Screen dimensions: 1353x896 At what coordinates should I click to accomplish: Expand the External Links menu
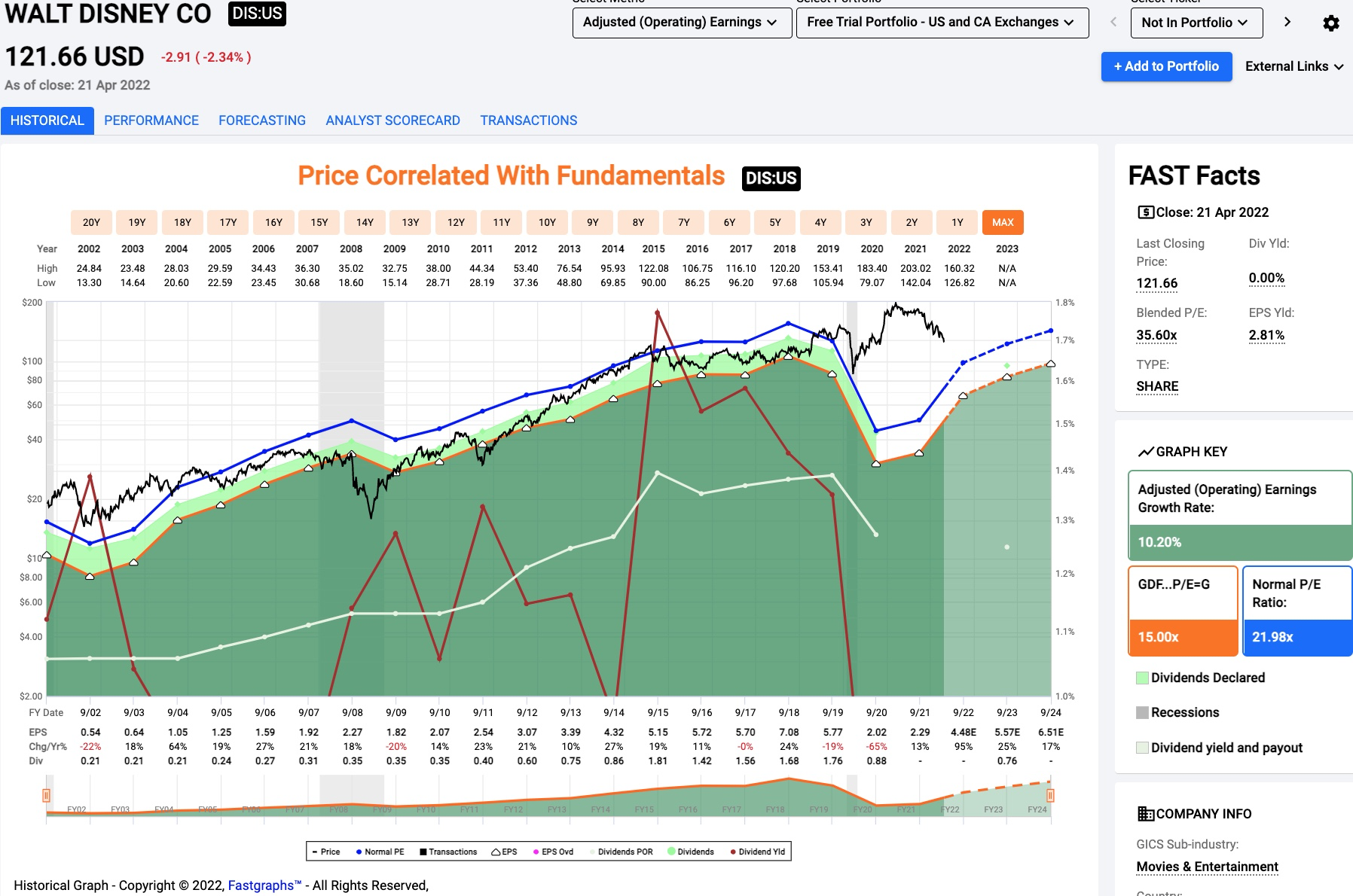tap(1294, 66)
